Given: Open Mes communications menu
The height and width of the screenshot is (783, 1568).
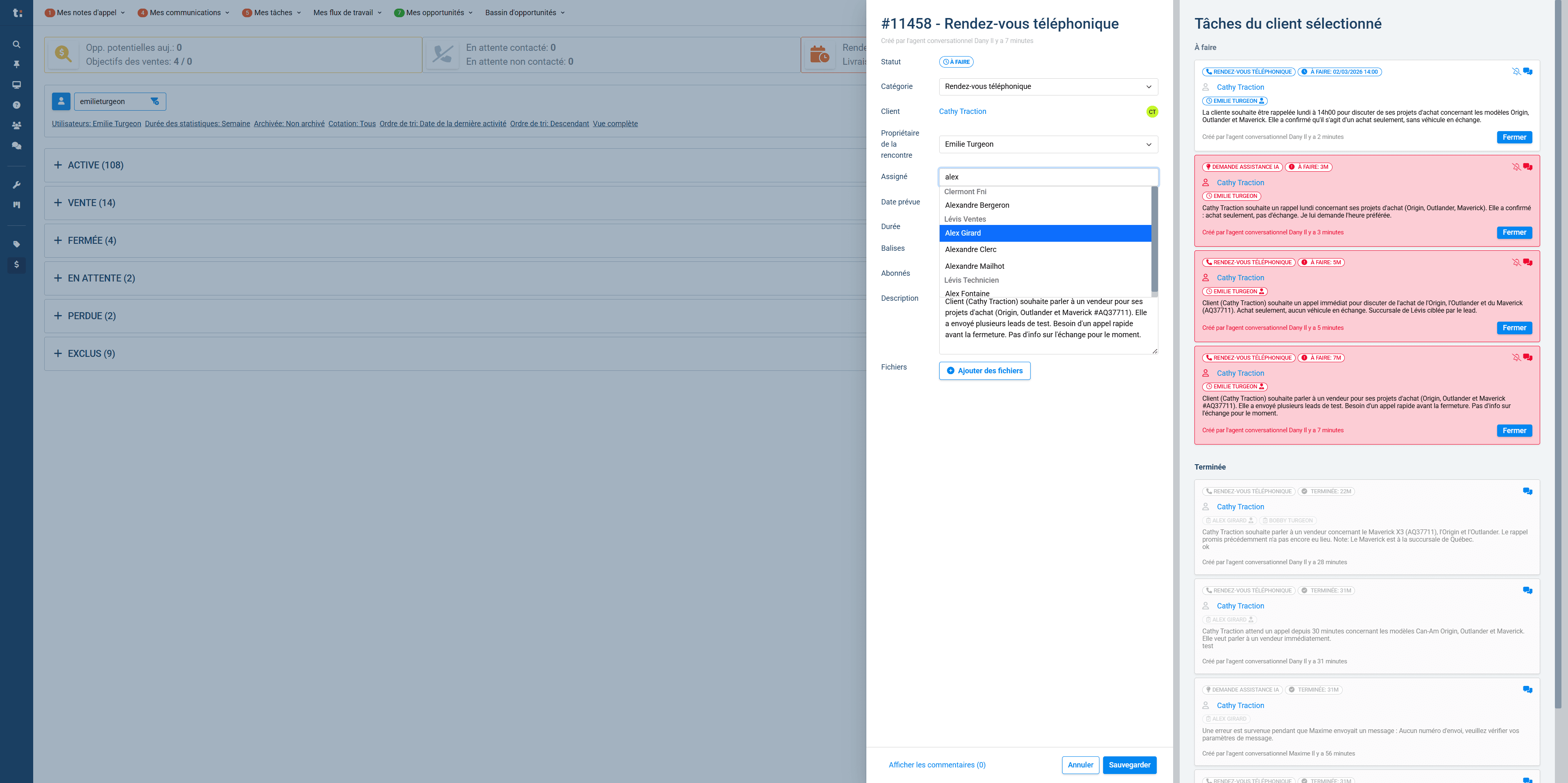Looking at the screenshot, I should pos(184,13).
